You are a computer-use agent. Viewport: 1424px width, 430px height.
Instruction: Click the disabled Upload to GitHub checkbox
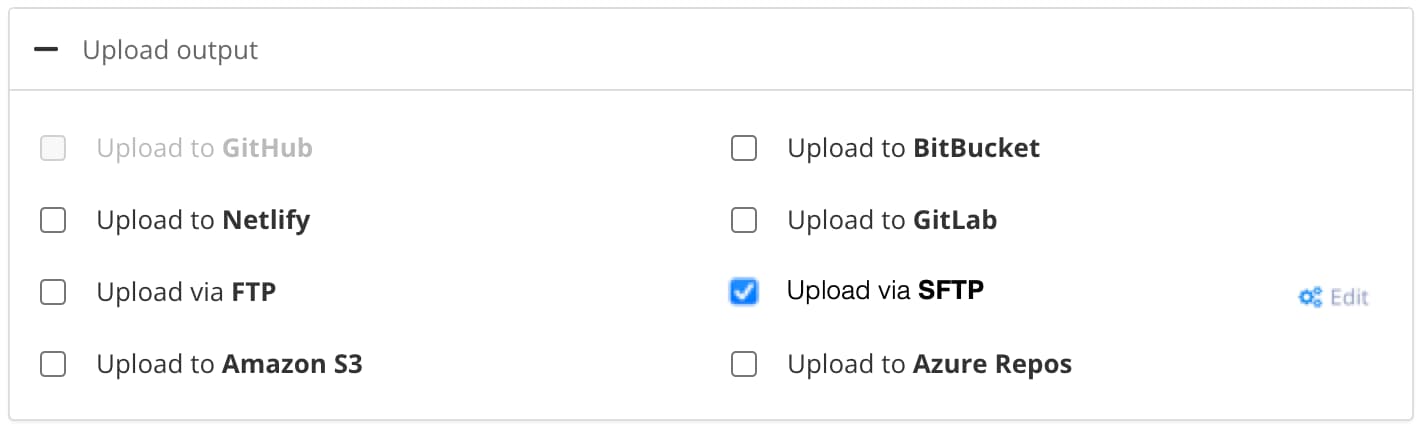click(53, 149)
